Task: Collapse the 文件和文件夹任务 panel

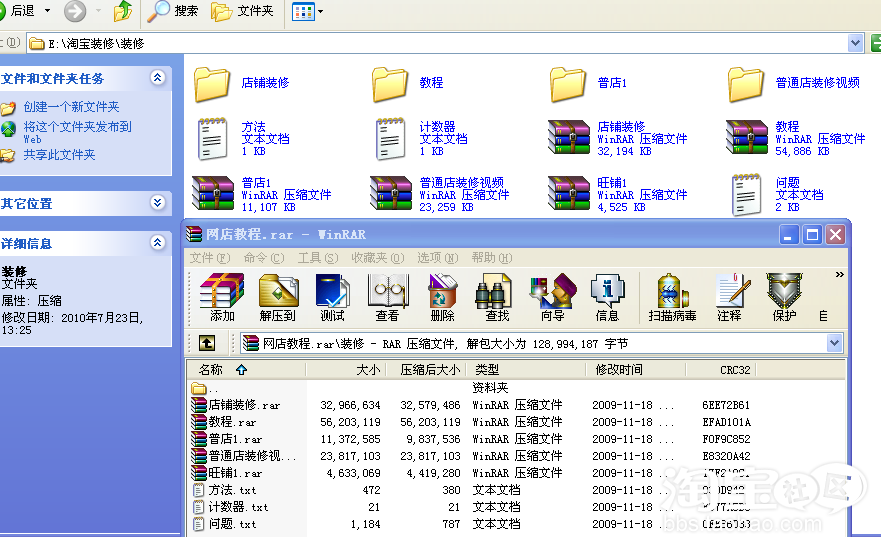Action: pos(157,78)
